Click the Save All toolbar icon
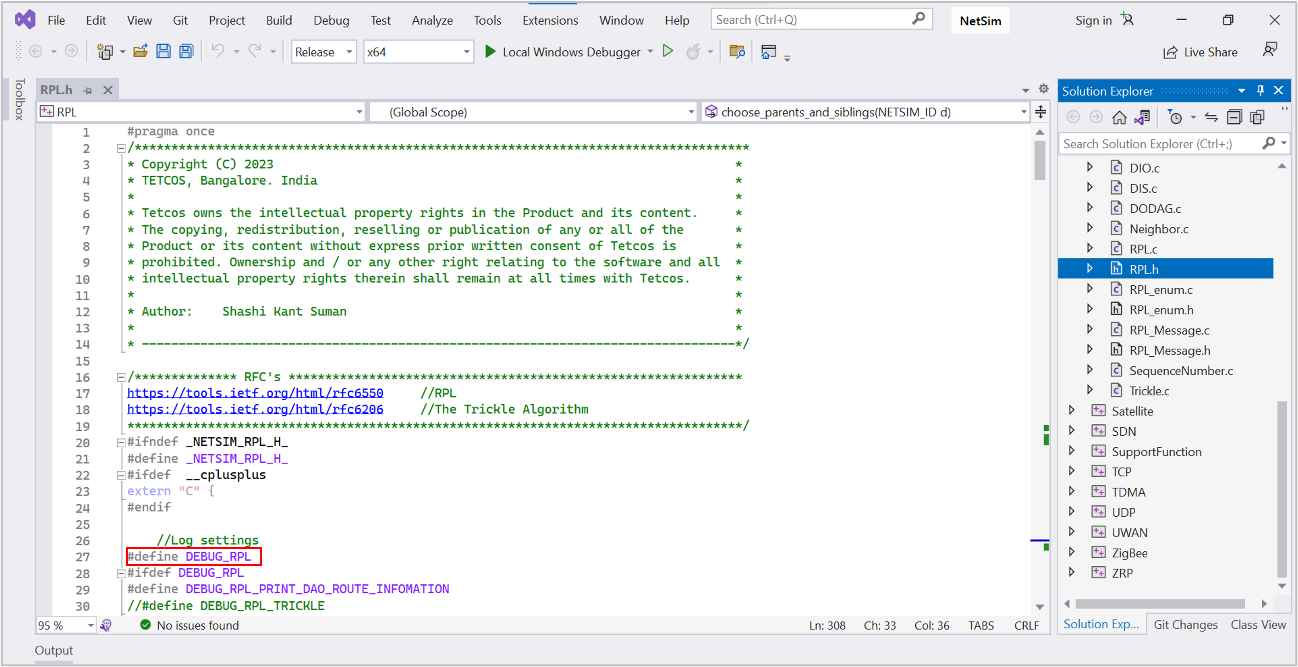 coord(185,52)
